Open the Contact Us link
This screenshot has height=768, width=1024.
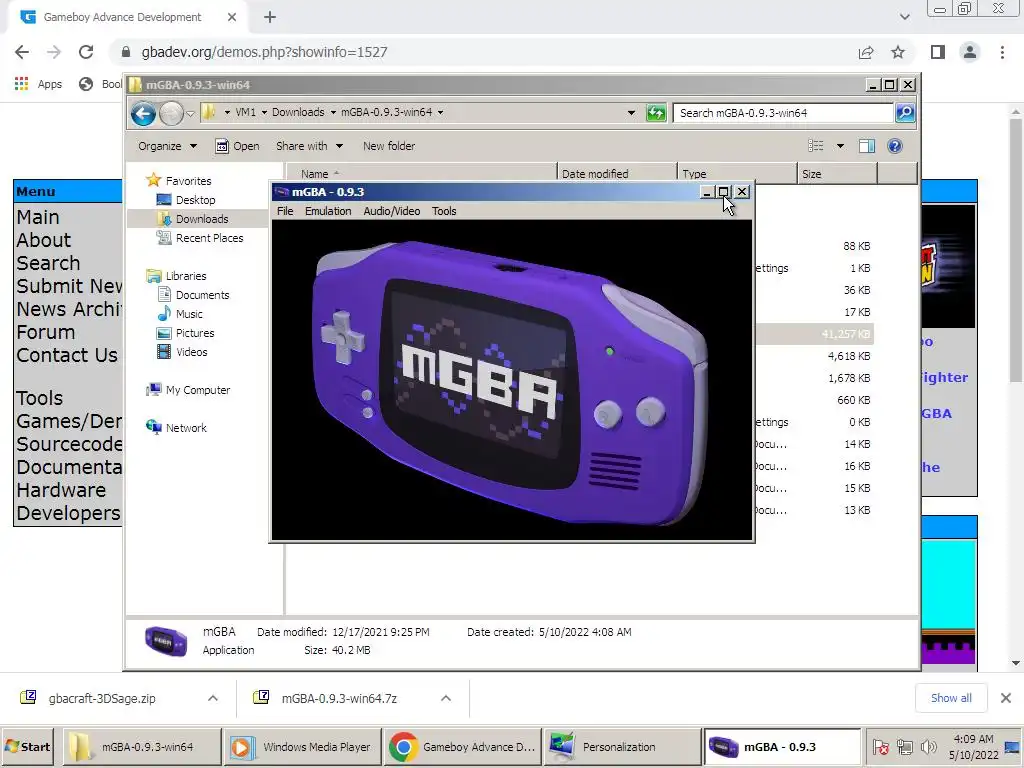(x=67, y=355)
